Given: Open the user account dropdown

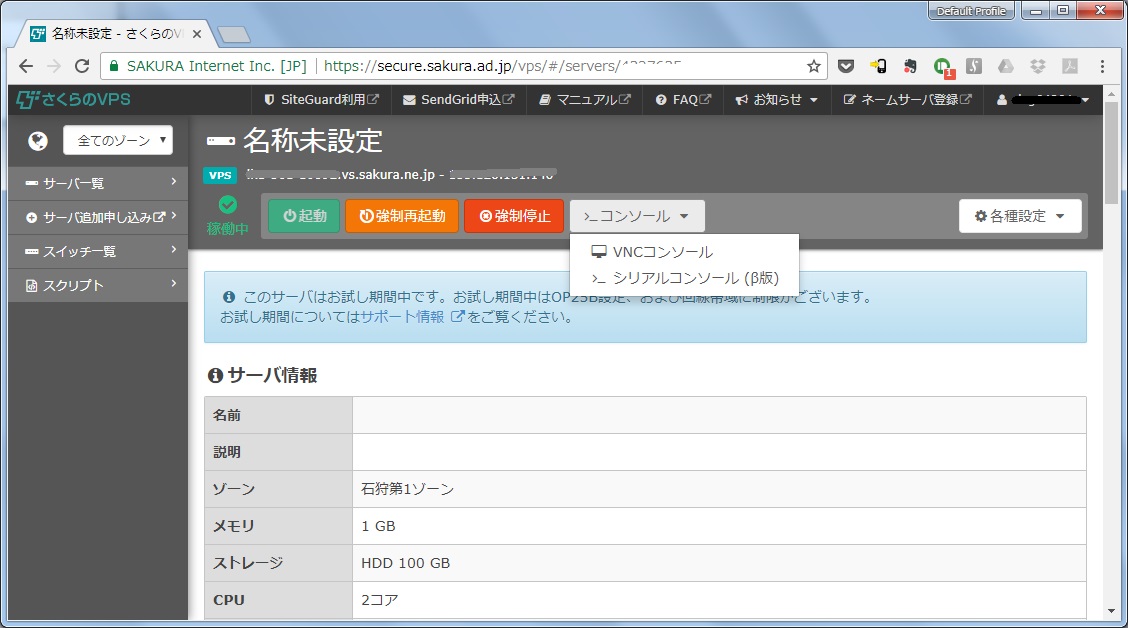Looking at the screenshot, I should (1042, 100).
